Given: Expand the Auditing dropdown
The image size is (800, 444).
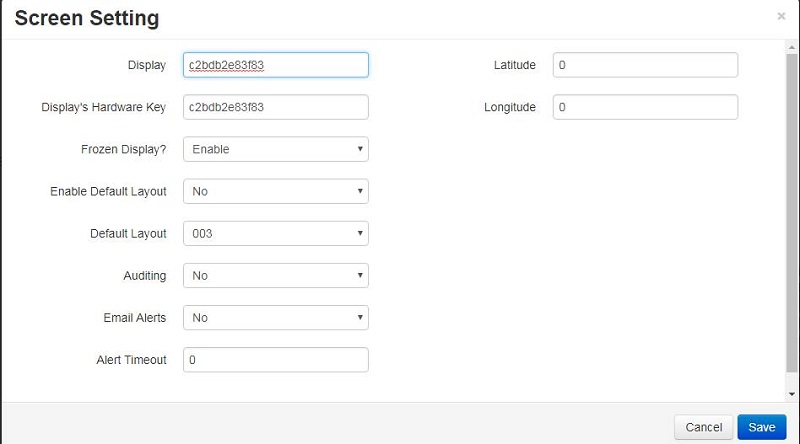Looking at the screenshot, I should tap(276, 275).
